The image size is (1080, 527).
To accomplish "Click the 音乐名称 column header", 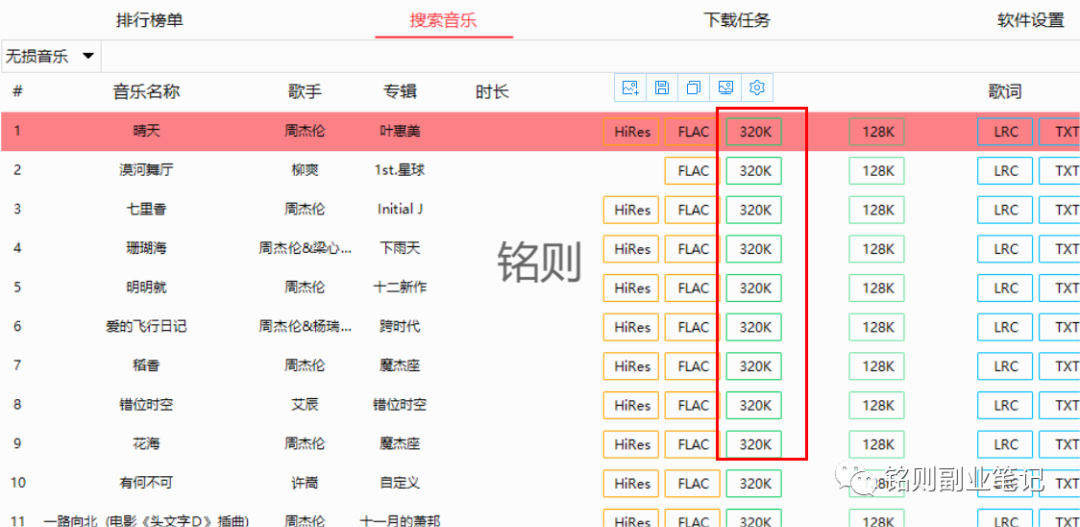I will pyautogui.click(x=147, y=92).
